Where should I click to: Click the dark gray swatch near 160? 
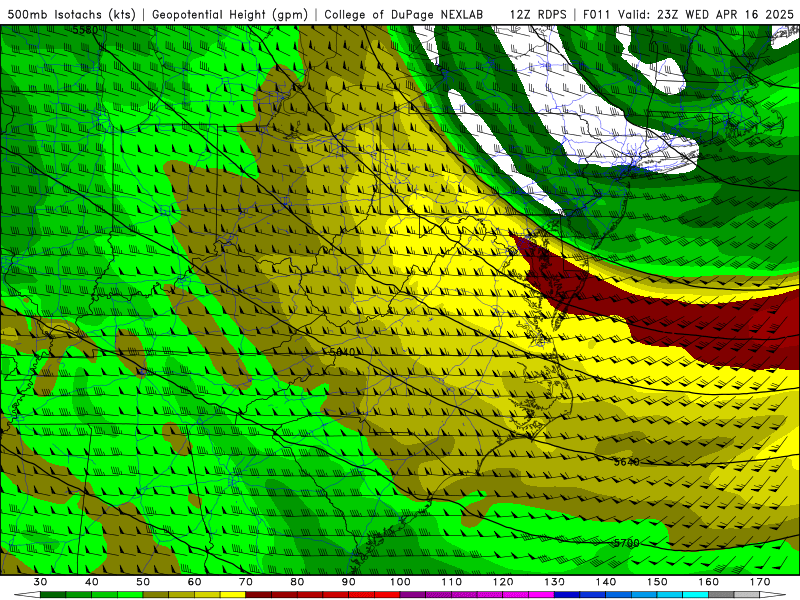click(721, 595)
